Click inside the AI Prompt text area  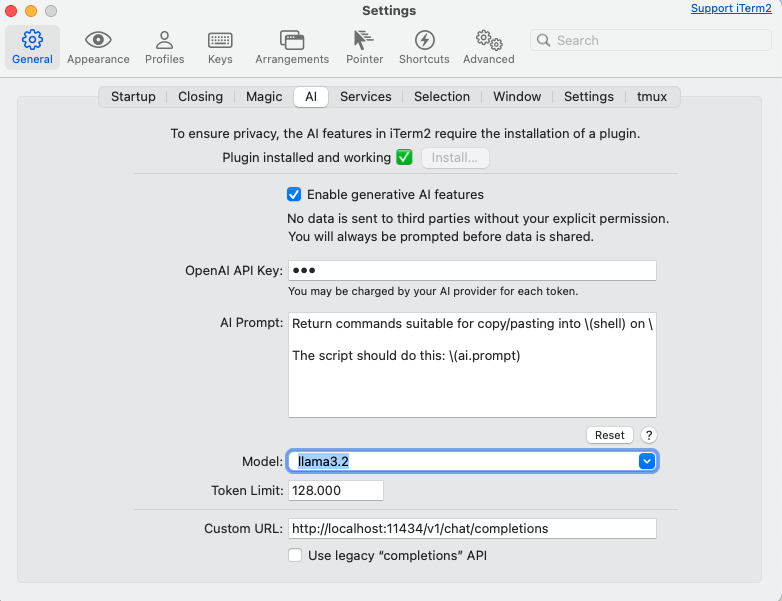[x=472, y=365]
